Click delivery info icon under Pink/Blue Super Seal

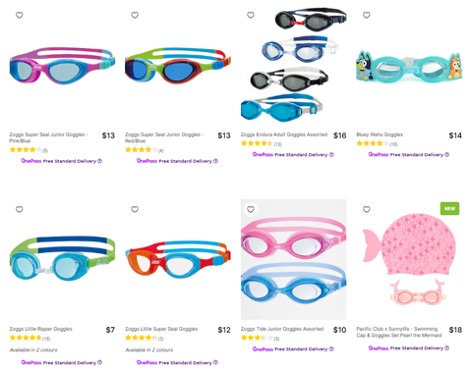pyautogui.click(x=100, y=161)
